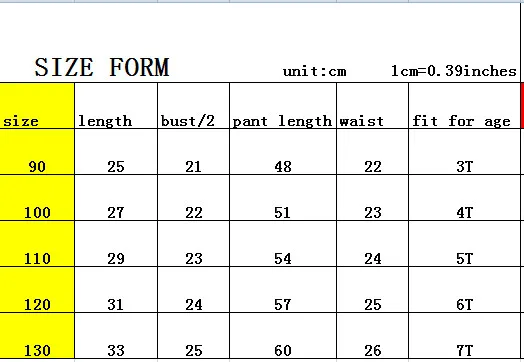Select the yellow size header cell

click(37, 105)
